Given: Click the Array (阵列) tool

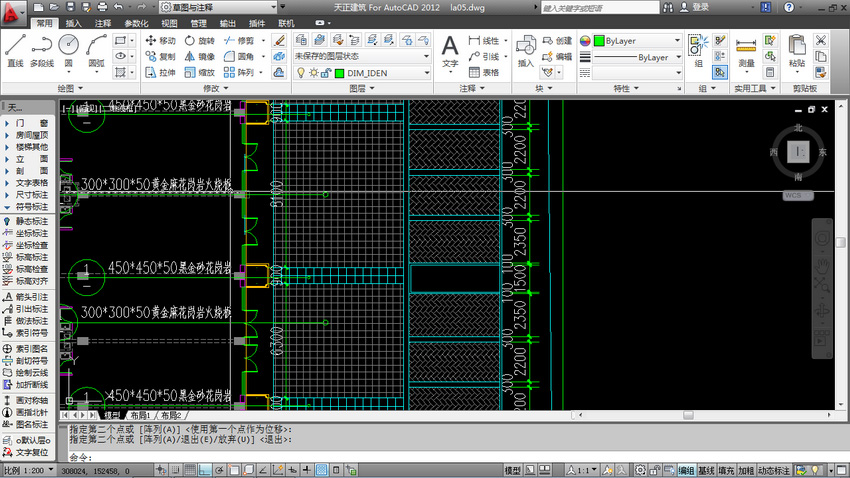Looking at the screenshot, I should [239, 72].
